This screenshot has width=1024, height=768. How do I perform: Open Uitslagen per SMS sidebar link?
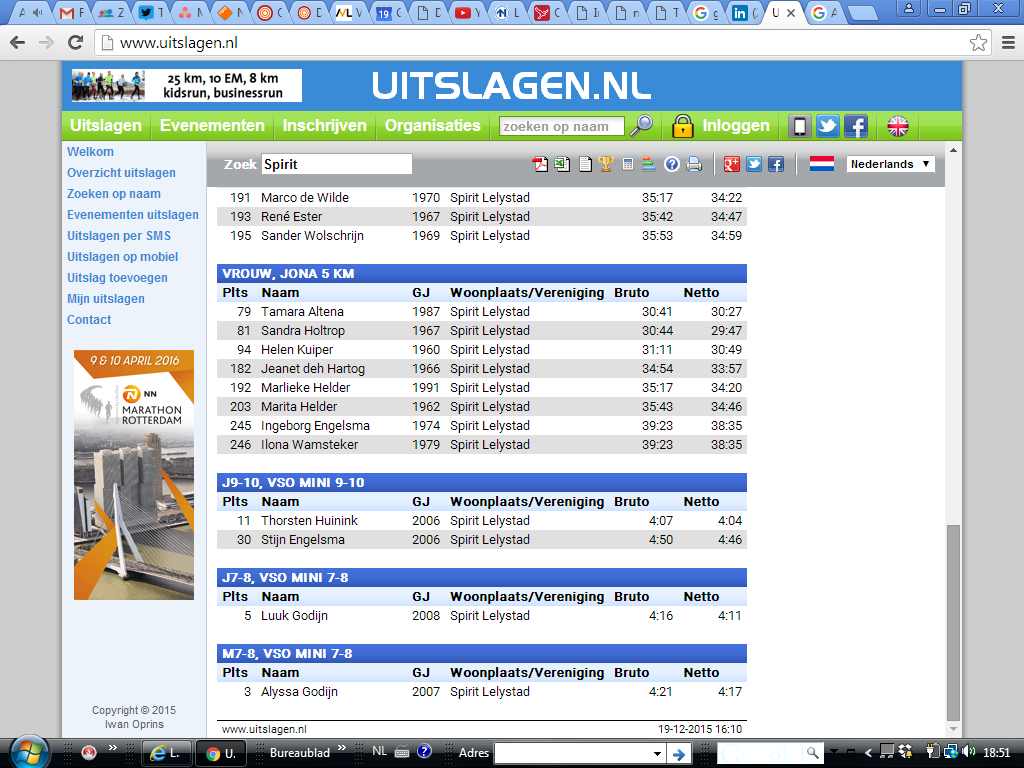[x=119, y=236]
